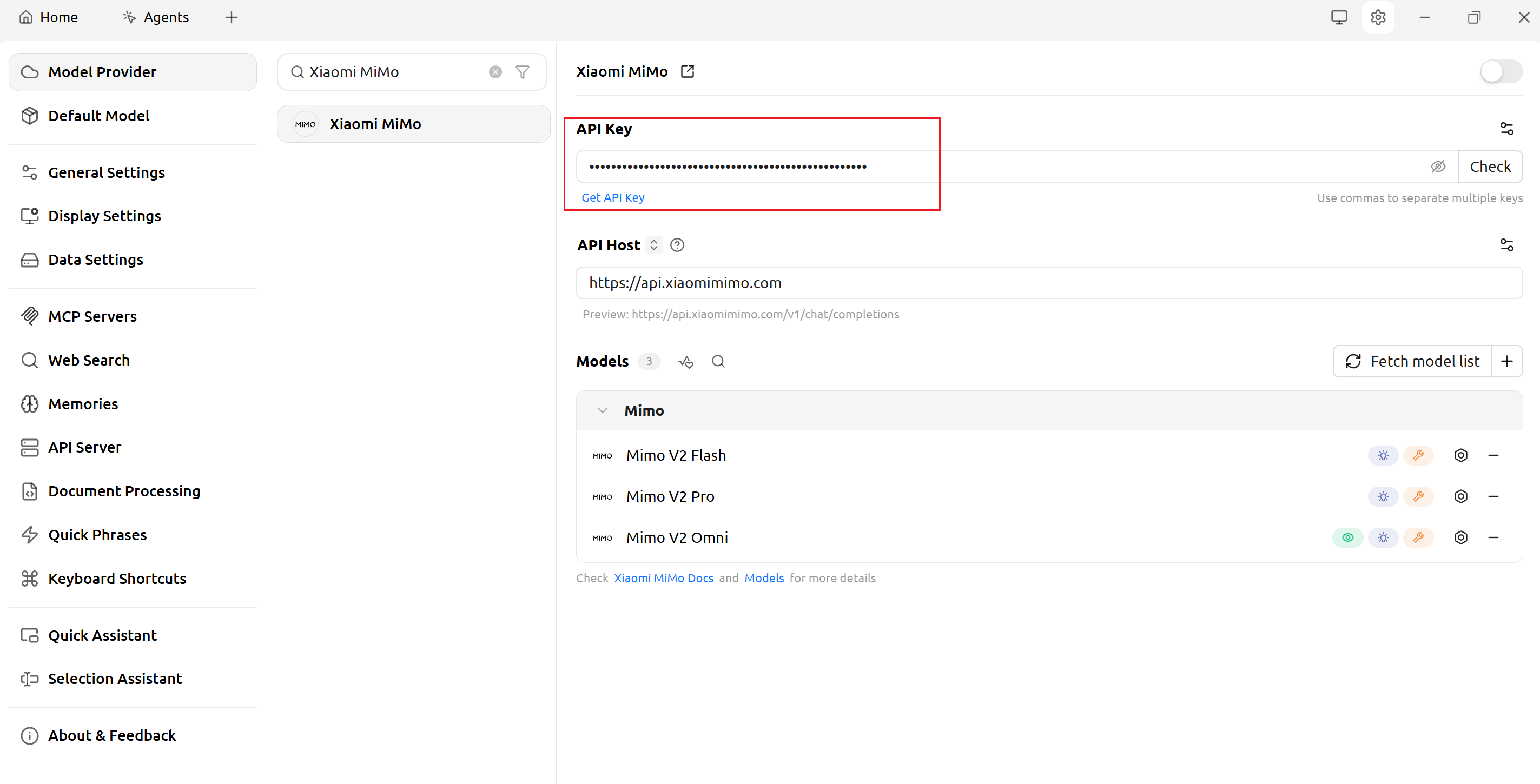Image resolution: width=1540 pixels, height=784 pixels.
Task: Select the Mimo V2 Flash model row
Action: (1049, 455)
